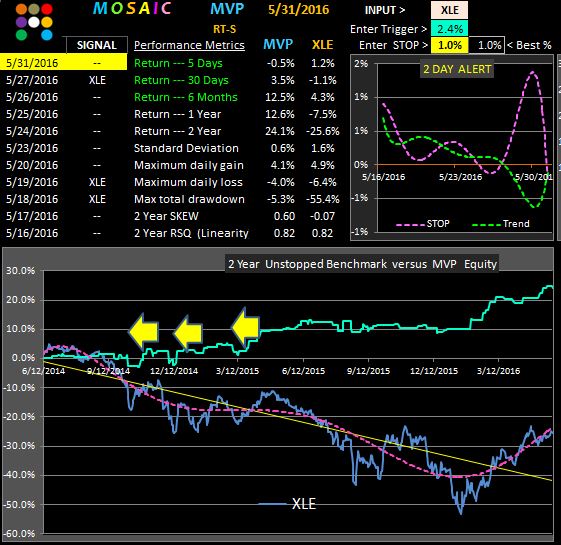Screen dimensions: 561x545
Task: Select XLE max drawdown value -55.4%
Action: (322, 199)
